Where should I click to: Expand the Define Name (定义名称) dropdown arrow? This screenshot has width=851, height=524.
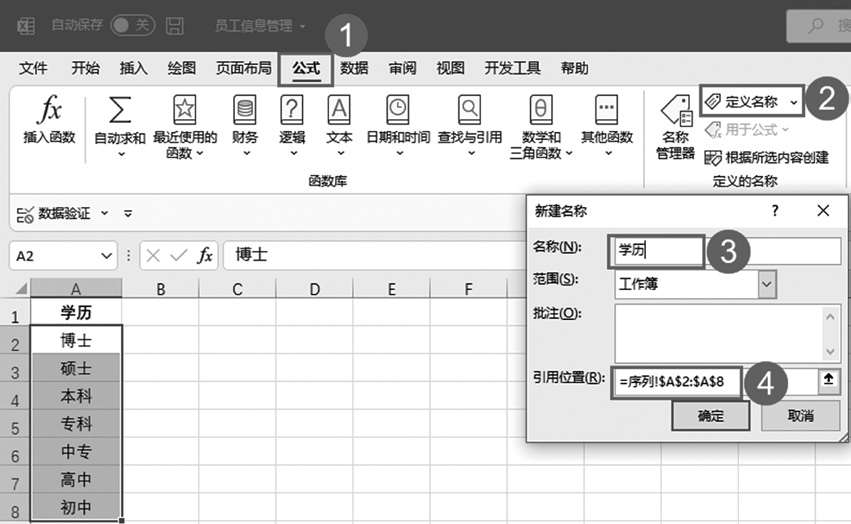click(793, 101)
